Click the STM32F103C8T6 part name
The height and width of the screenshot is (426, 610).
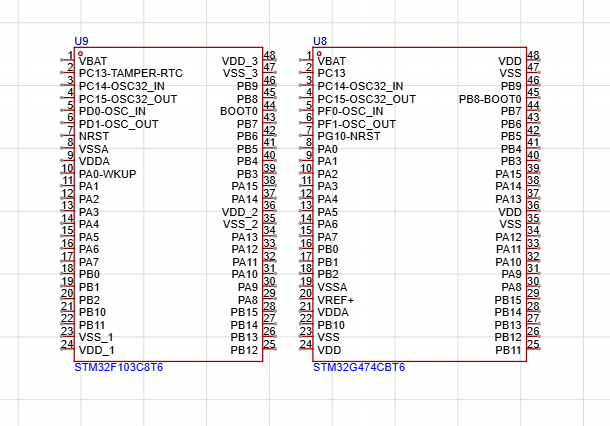coord(119,367)
